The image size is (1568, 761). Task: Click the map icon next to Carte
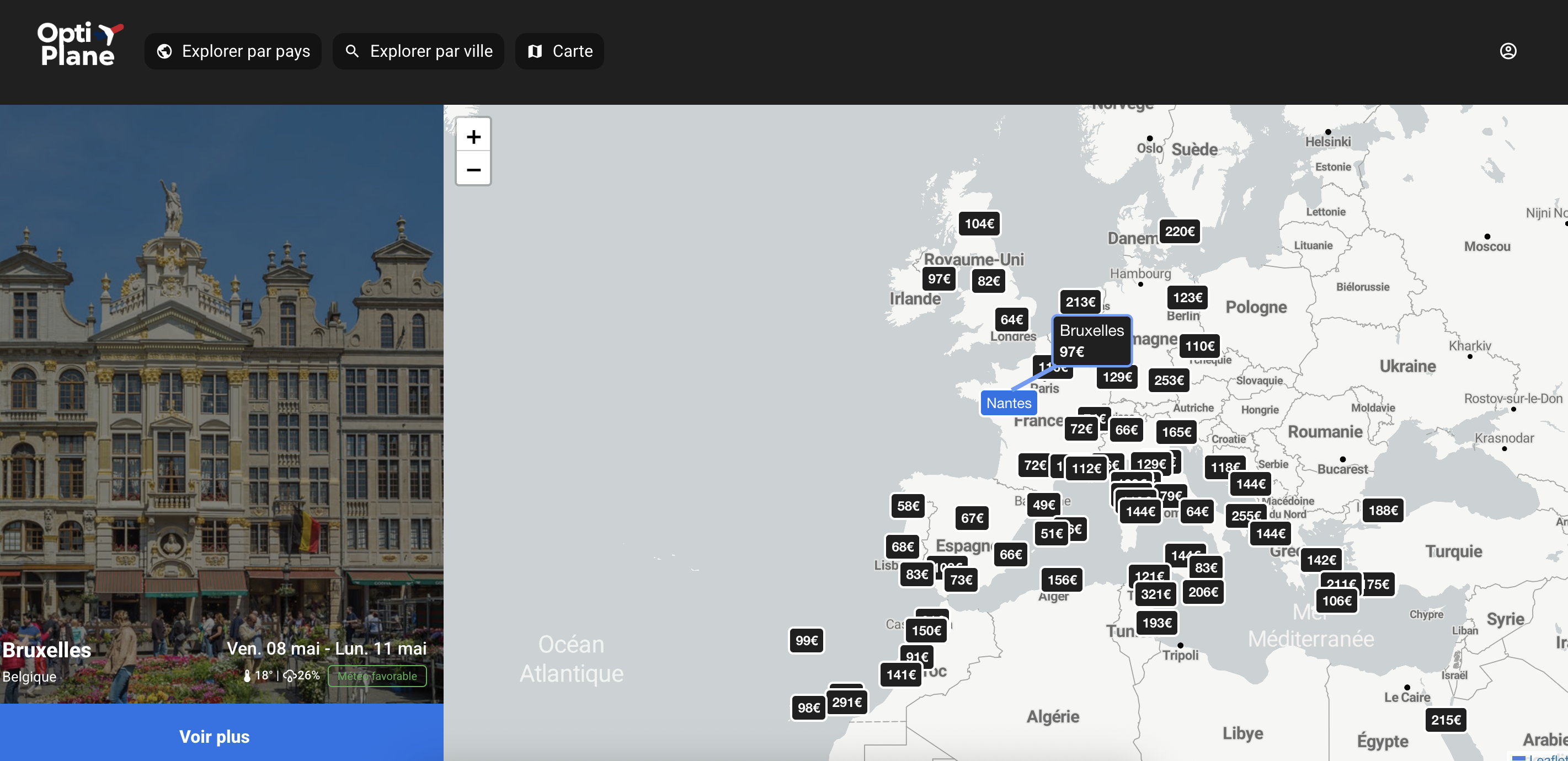[535, 51]
